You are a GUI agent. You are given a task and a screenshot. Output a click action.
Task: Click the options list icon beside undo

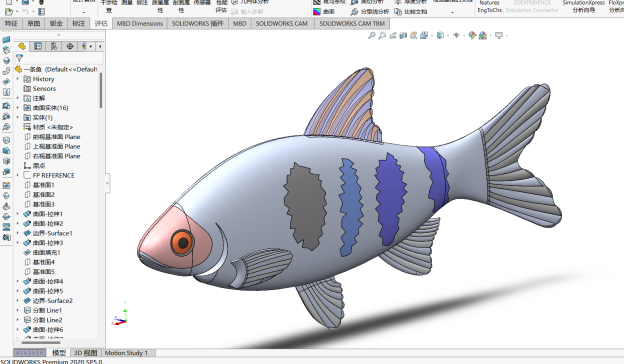pos(41,12)
